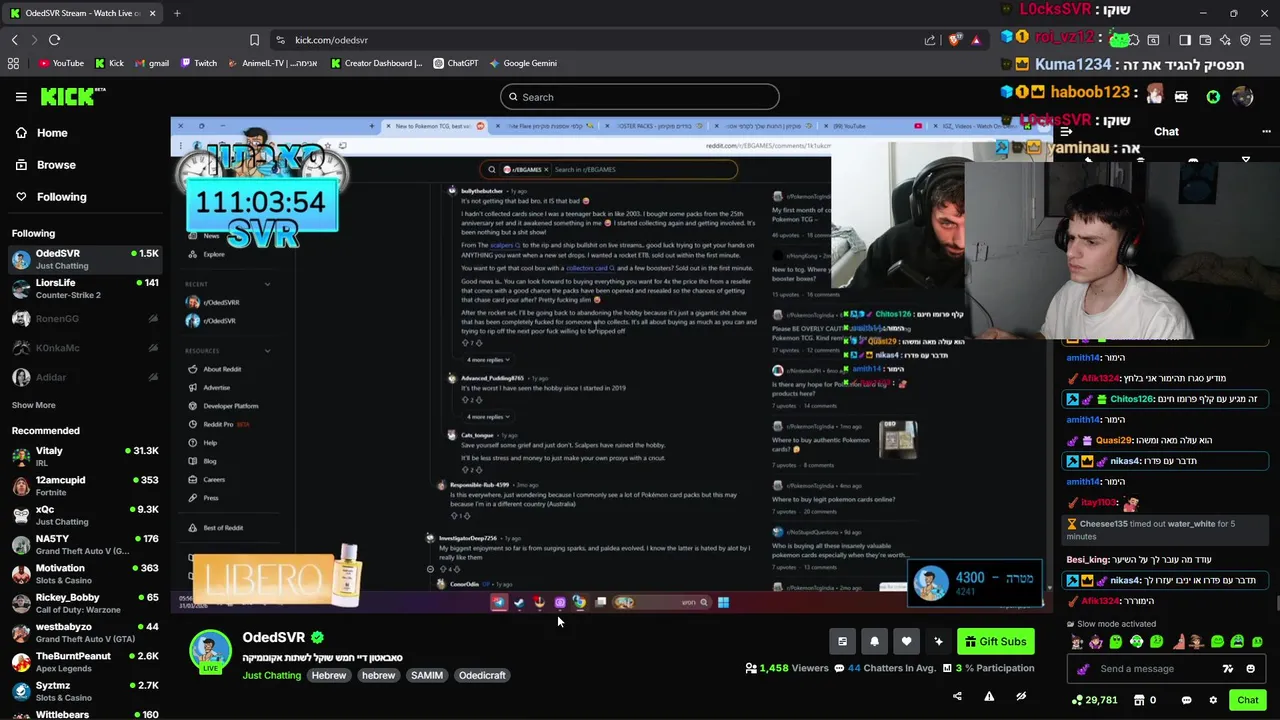Viewport: 1280px width, 720px height.
Task: Open the user profile avatar menu
Action: [1243, 97]
